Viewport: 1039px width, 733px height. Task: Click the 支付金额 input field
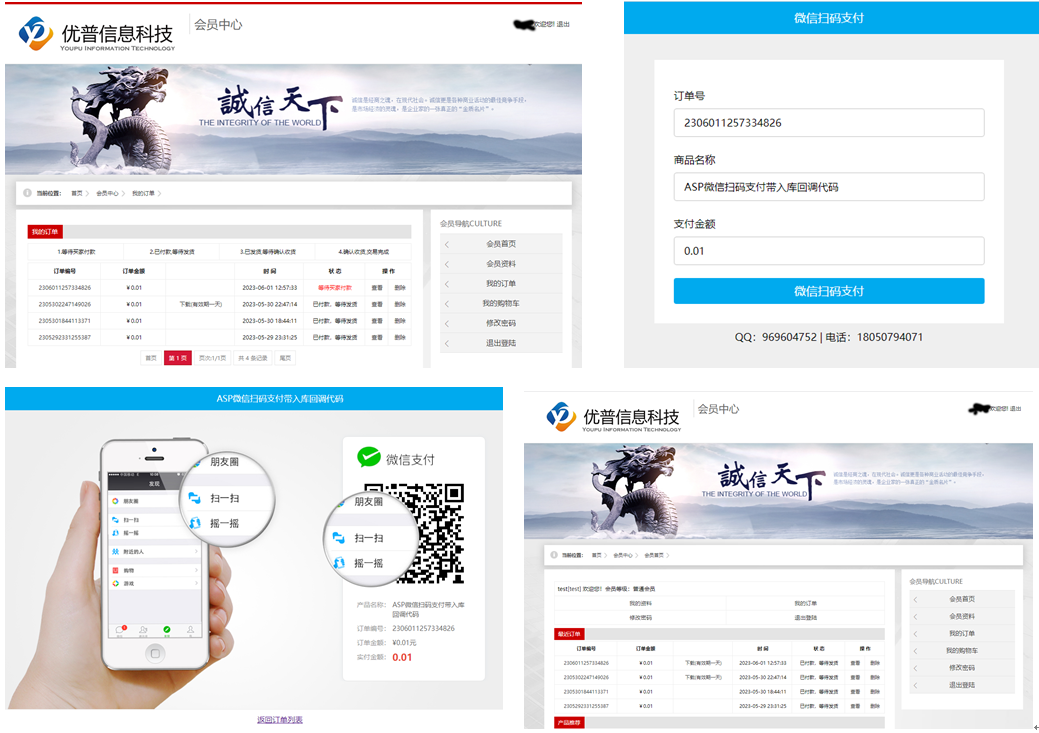[829, 251]
